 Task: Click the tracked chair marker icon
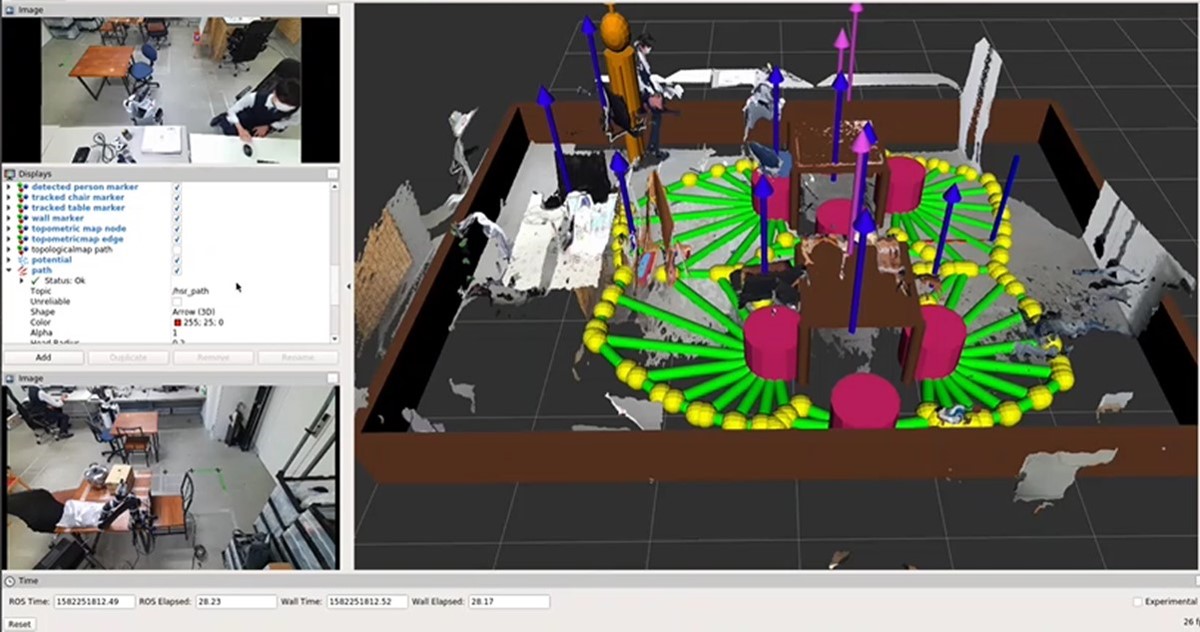tap(23, 198)
